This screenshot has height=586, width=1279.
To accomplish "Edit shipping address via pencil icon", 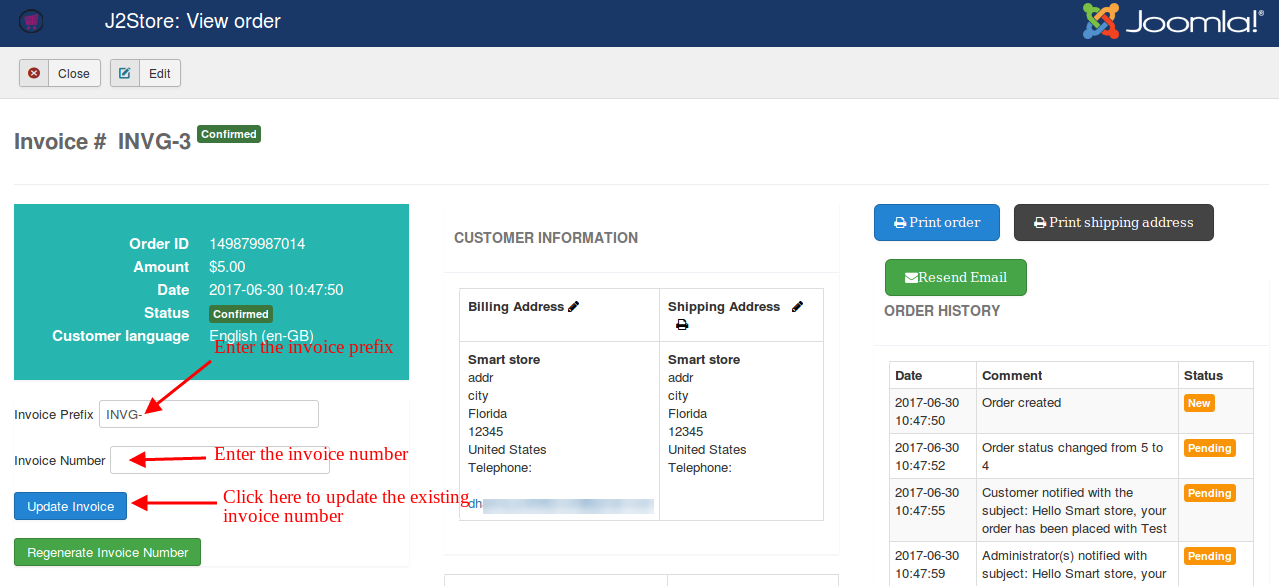I will (x=797, y=307).
